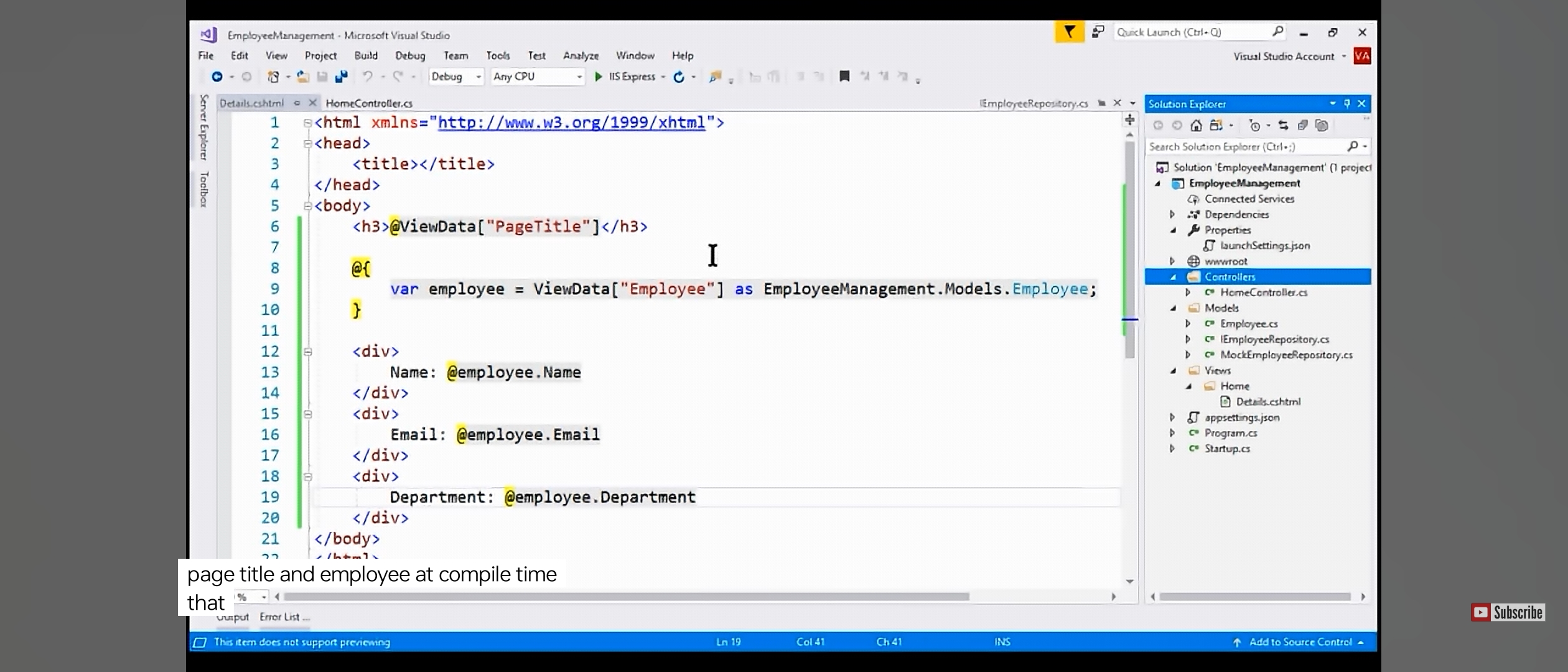Image resolution: width=1568 pixels, height=672 pixels.
Task: Expand the Dependencies node
Action: pyautogui.click(x=1172, y=215)
